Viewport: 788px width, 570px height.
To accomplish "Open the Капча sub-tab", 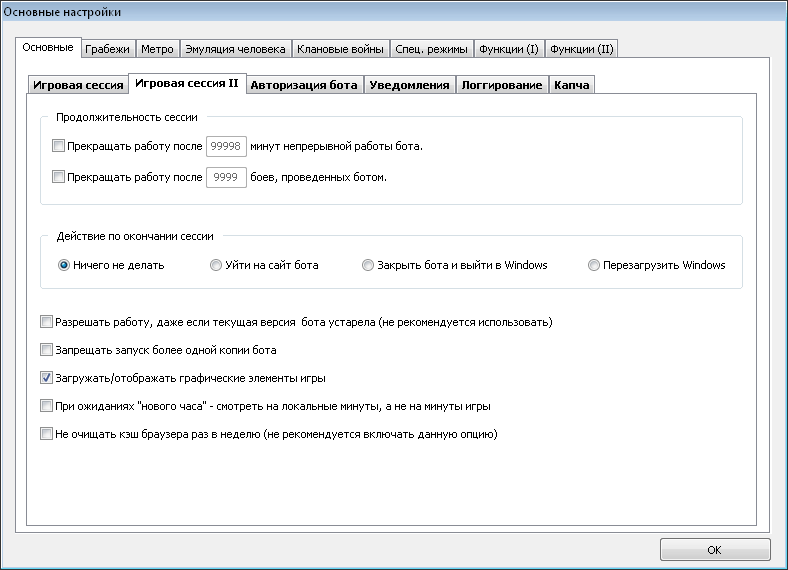I will (x=571, y=85).
